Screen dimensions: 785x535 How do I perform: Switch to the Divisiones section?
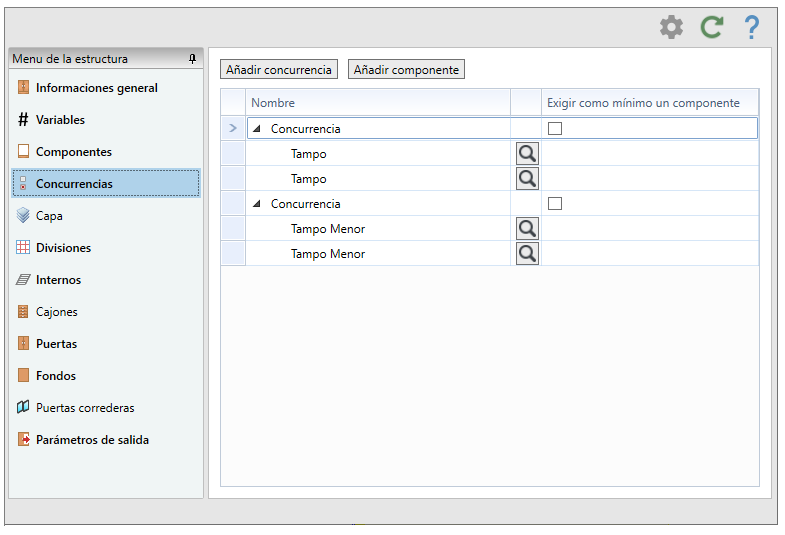coord(106,248)
